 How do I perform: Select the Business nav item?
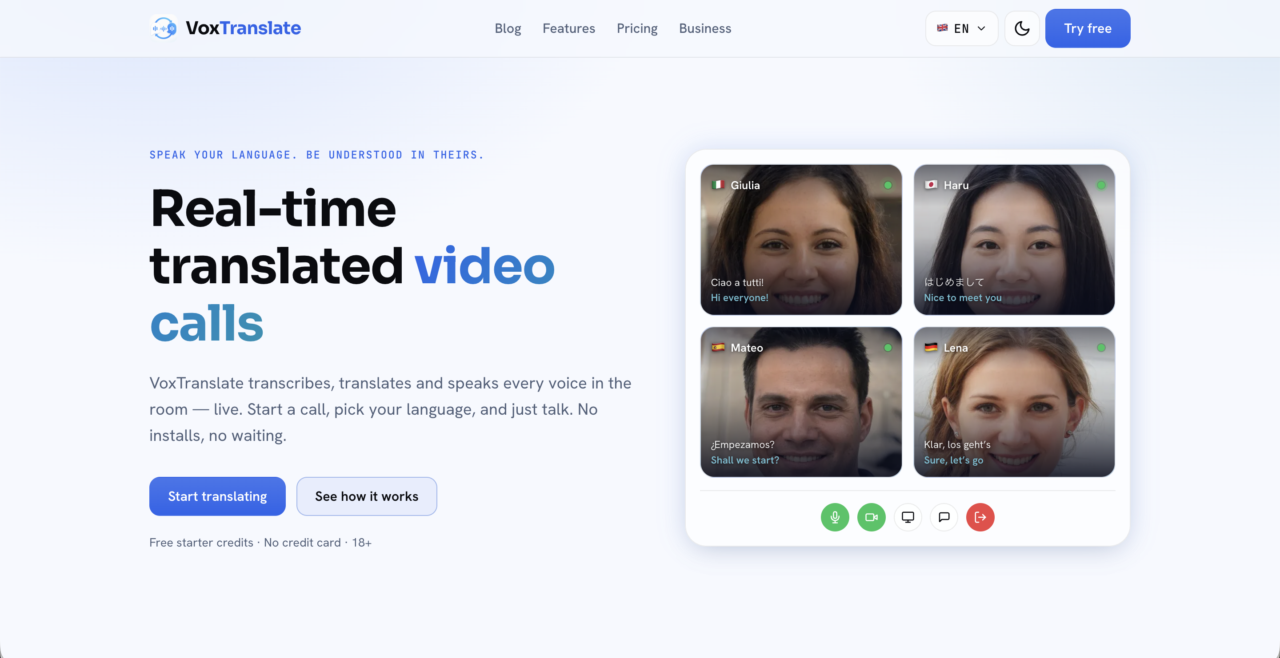point(705,28)
